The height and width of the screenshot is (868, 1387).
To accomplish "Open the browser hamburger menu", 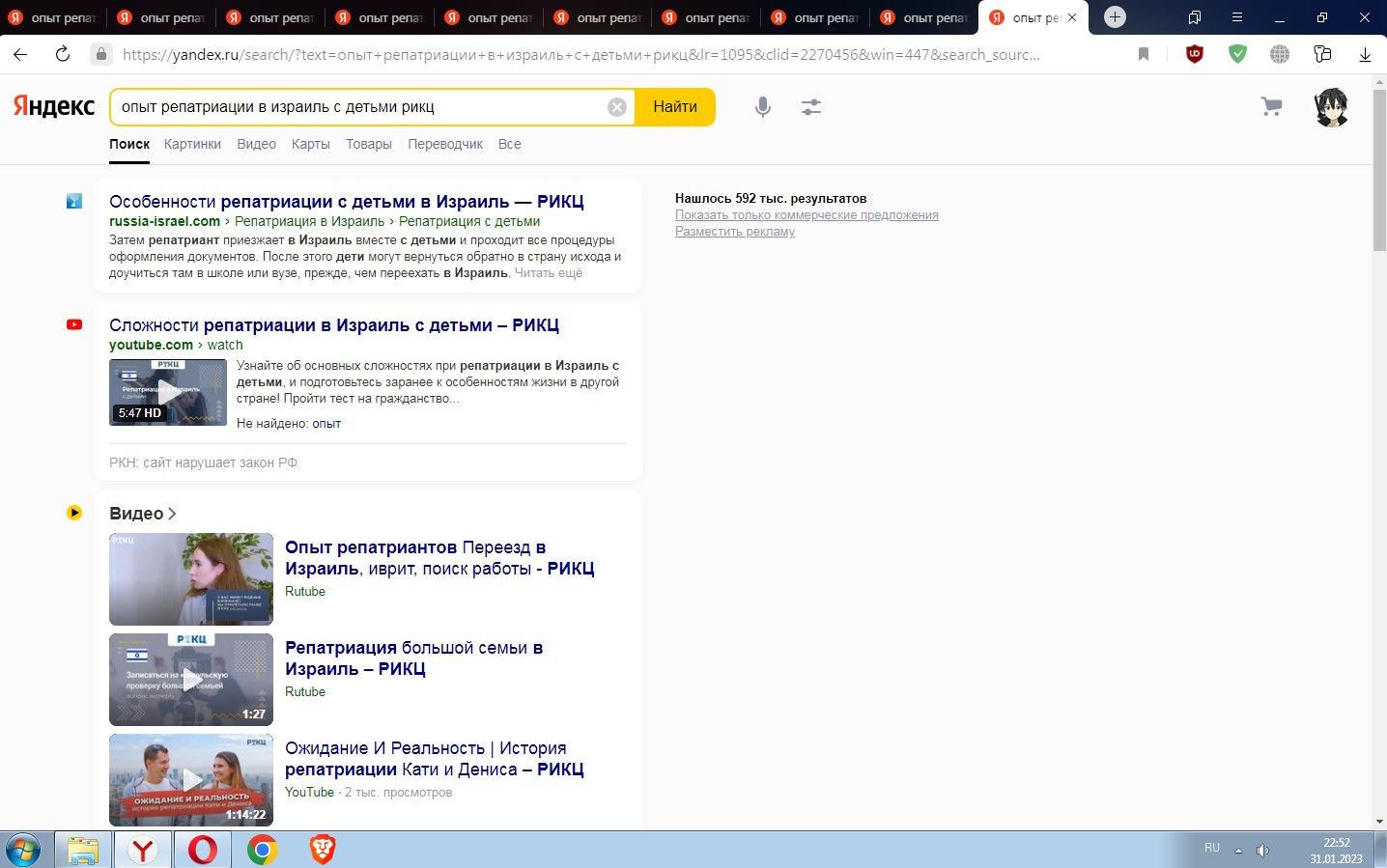I will pyautogui.click(x=1237, y=17).
